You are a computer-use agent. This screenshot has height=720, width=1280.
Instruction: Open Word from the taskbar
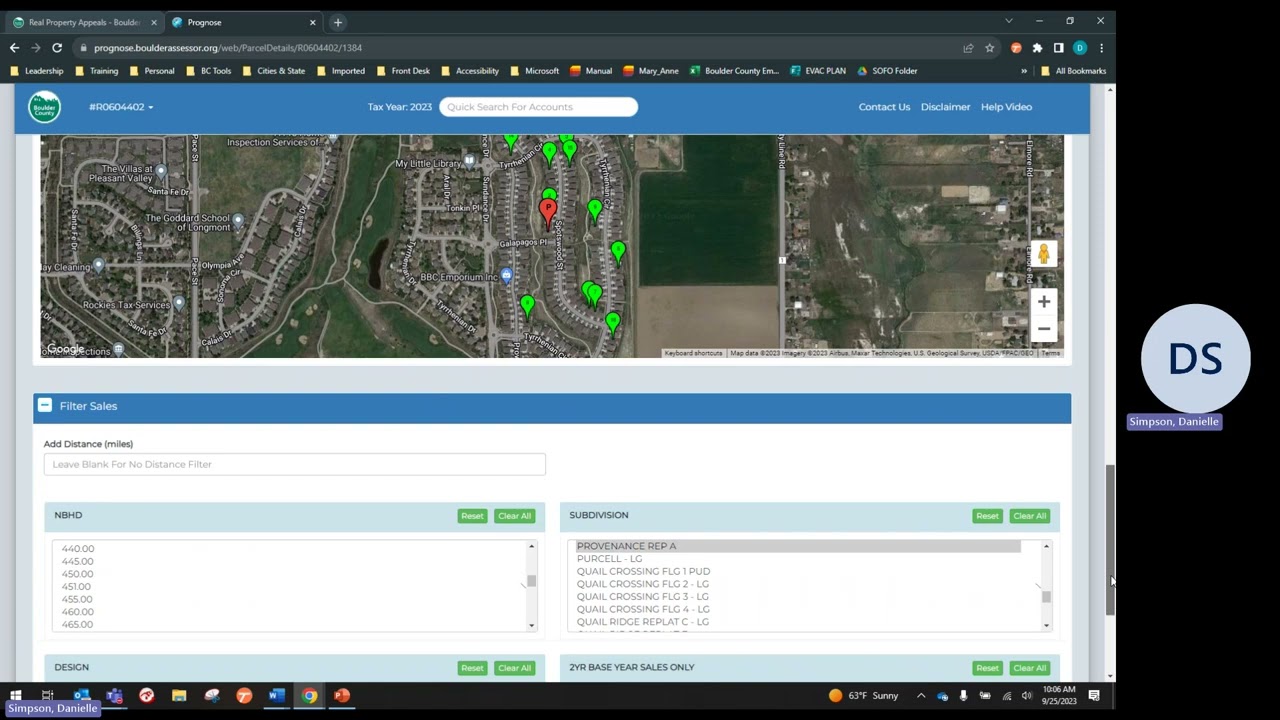coord(277,695)
